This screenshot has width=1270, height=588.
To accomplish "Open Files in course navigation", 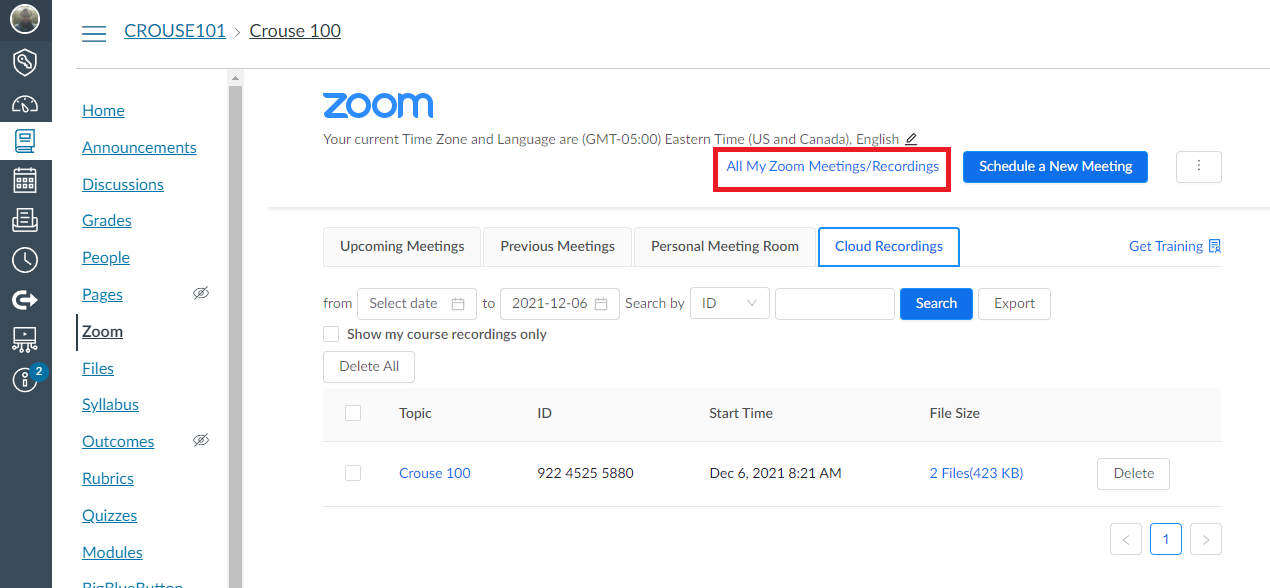I will tap(98, 368).
